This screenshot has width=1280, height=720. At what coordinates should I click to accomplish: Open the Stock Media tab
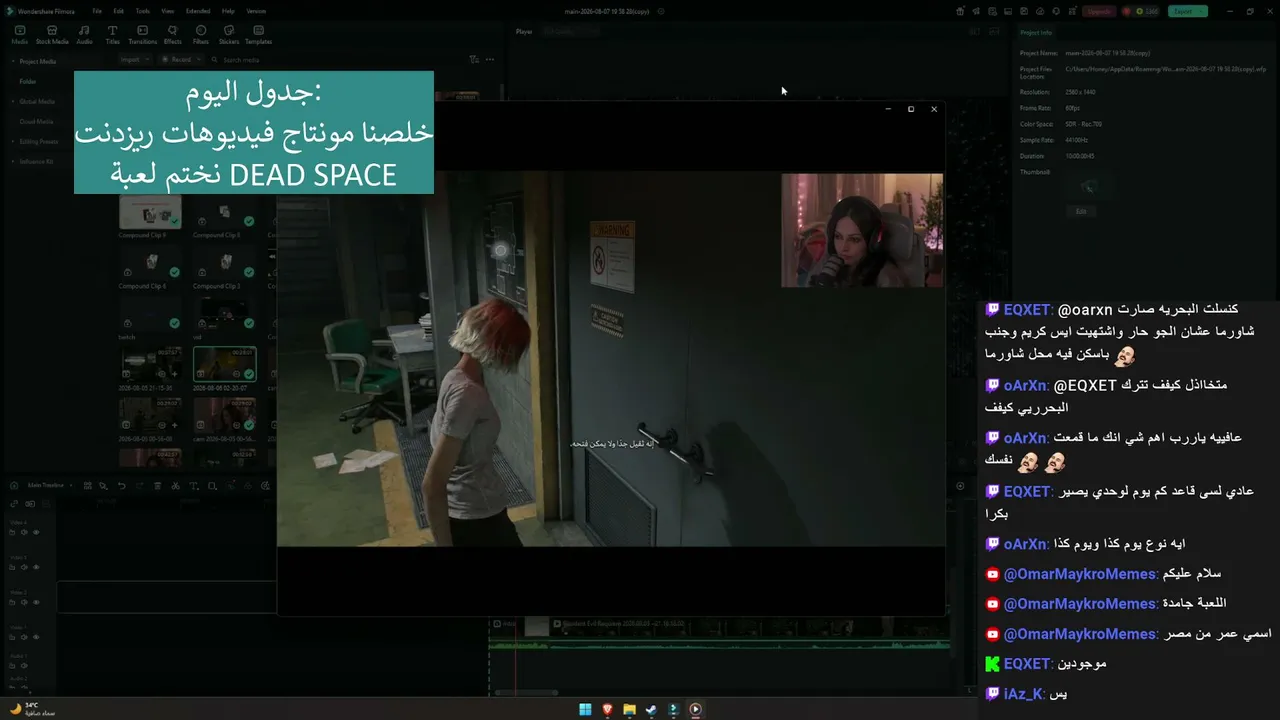52,35
